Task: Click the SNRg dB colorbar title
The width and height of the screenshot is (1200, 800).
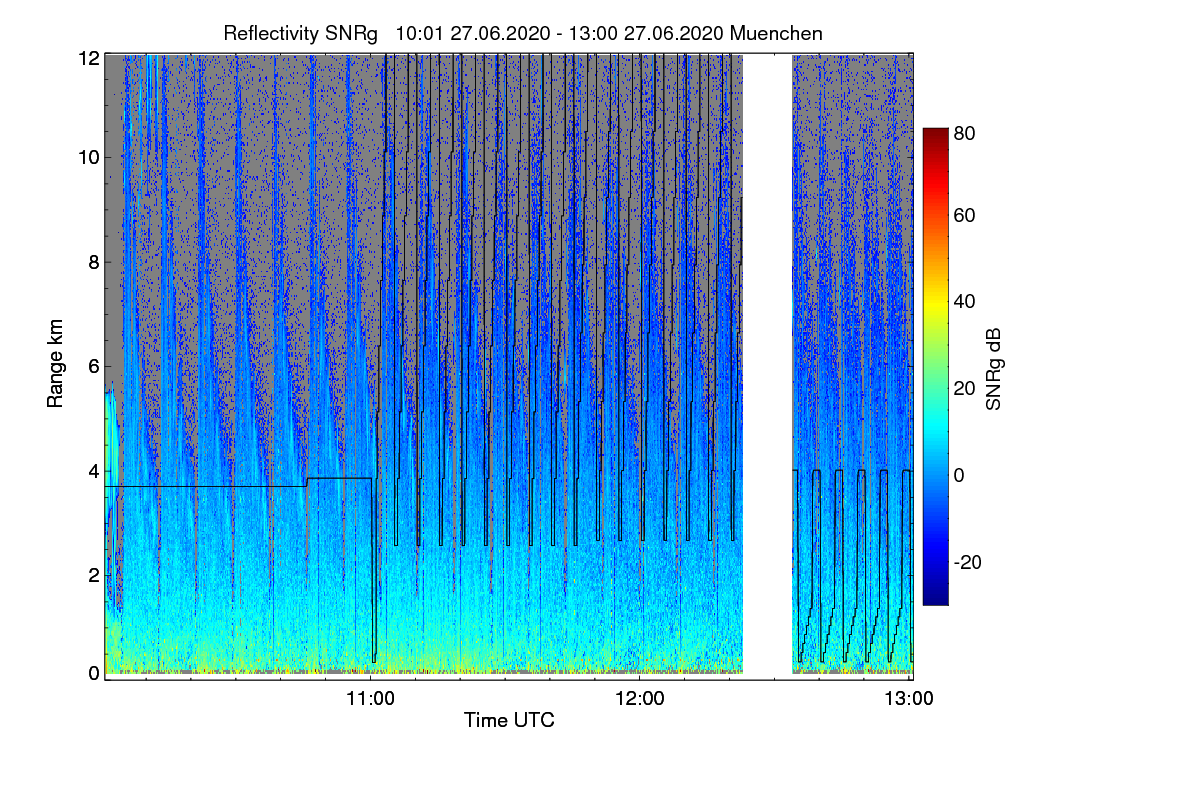Action: [x=994, y=367]
